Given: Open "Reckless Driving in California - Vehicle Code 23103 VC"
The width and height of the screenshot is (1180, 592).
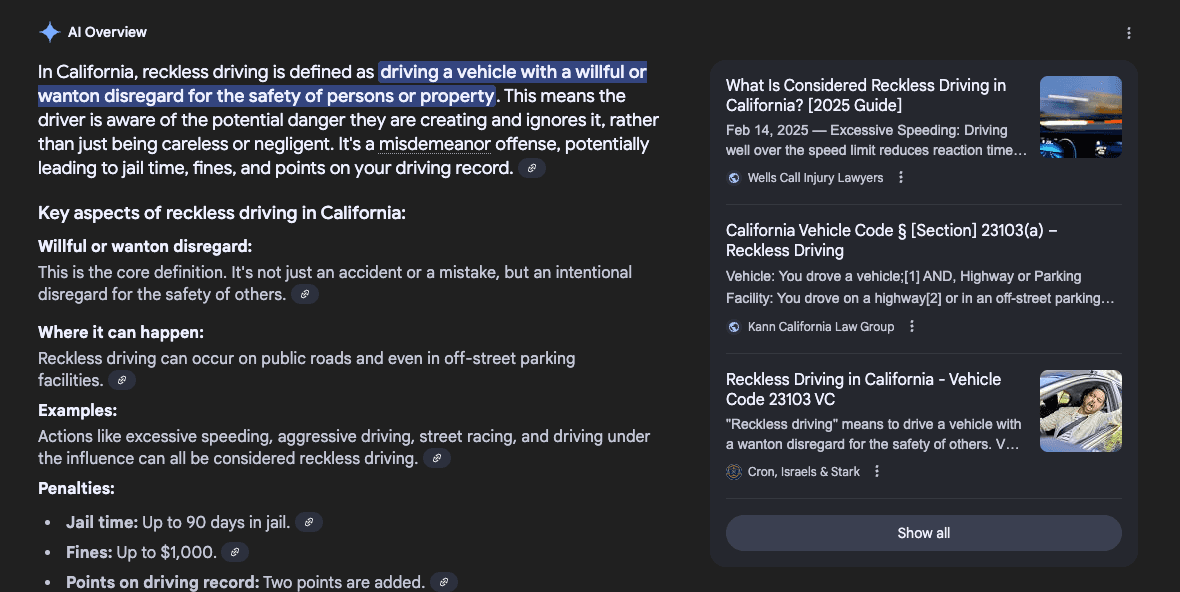Looking at the screenshot, I should point(863,389).
